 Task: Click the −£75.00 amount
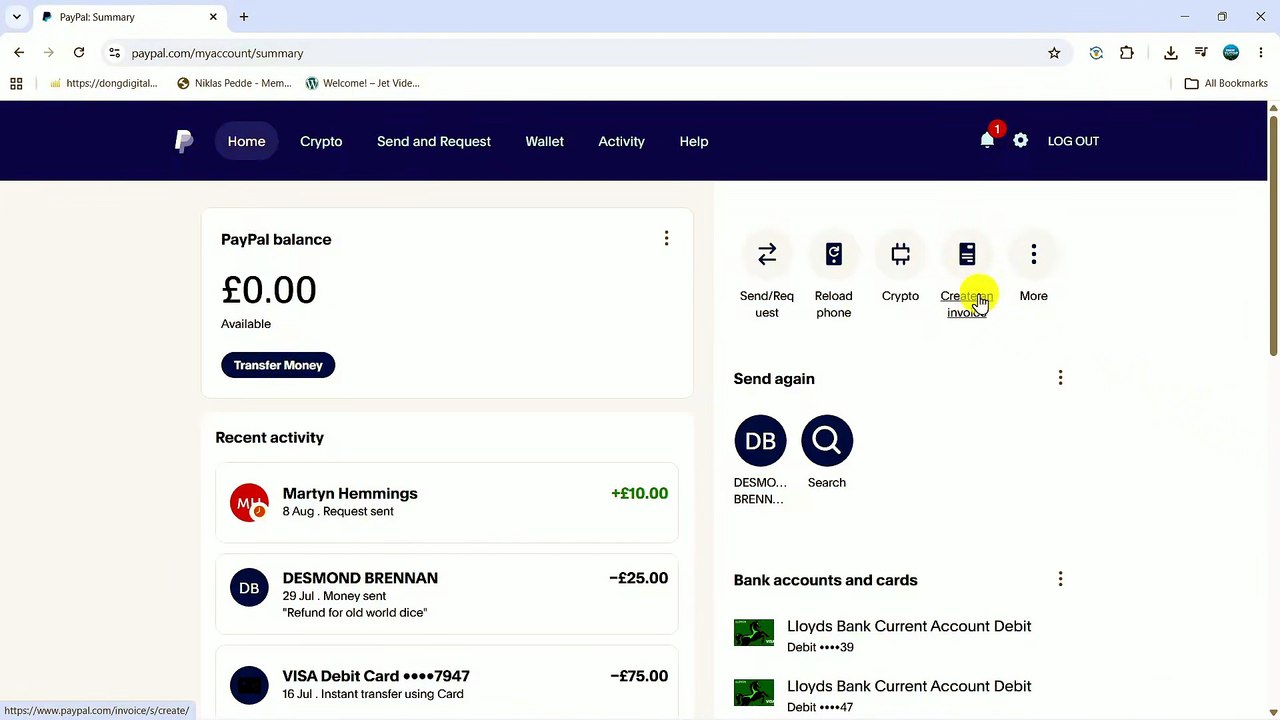pyautogui.click(x=638, y=676)
